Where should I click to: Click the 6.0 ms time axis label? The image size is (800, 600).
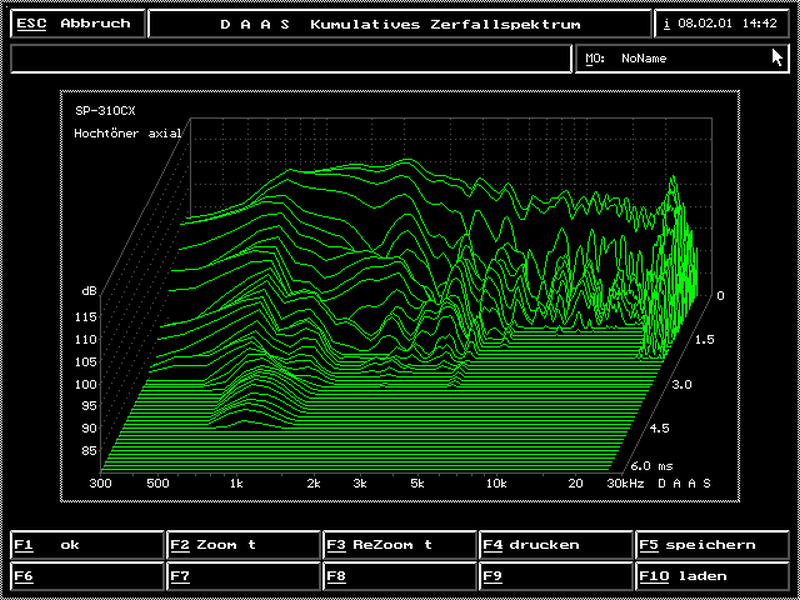click(x=651, y=466)
